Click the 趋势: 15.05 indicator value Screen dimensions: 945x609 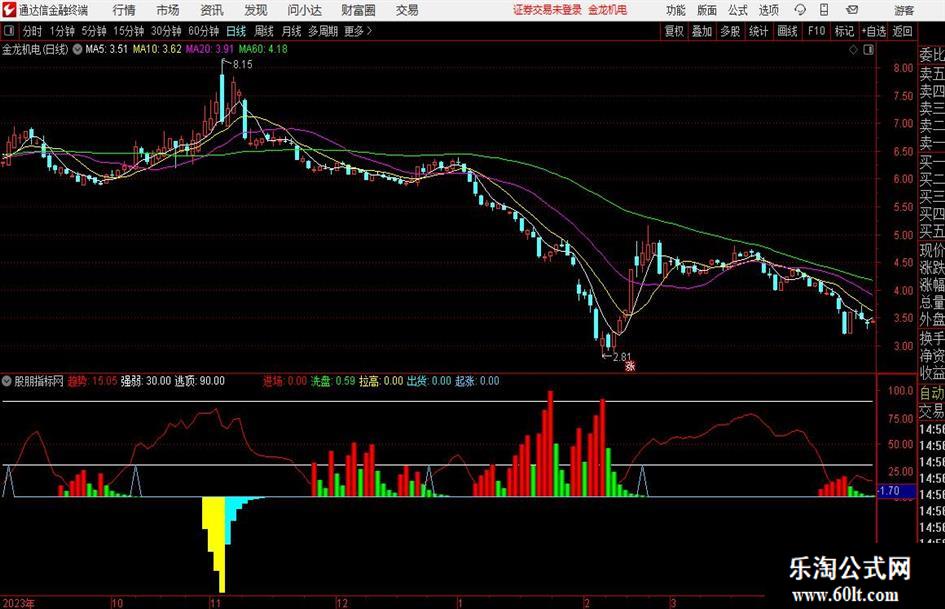(x=92, y=381)
